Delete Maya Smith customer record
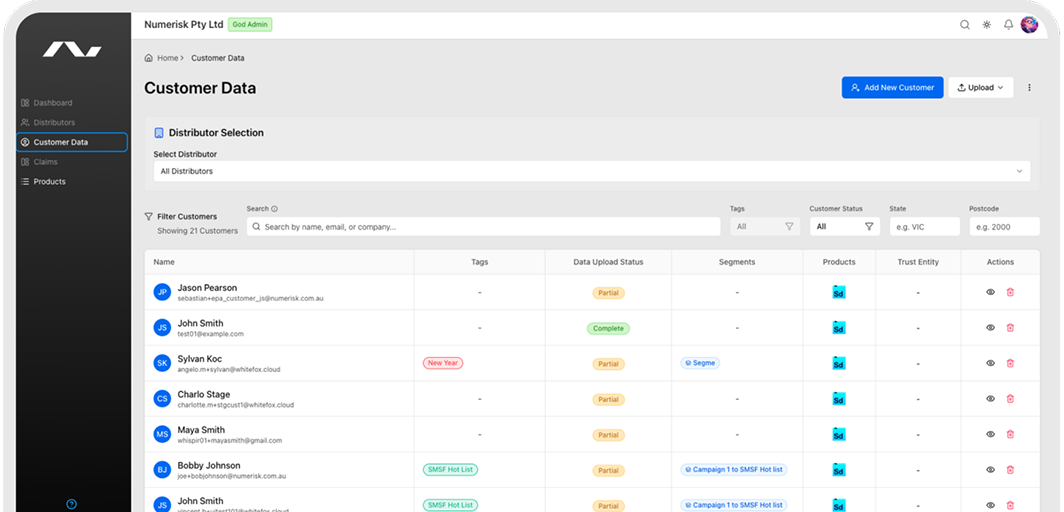 1010,434
